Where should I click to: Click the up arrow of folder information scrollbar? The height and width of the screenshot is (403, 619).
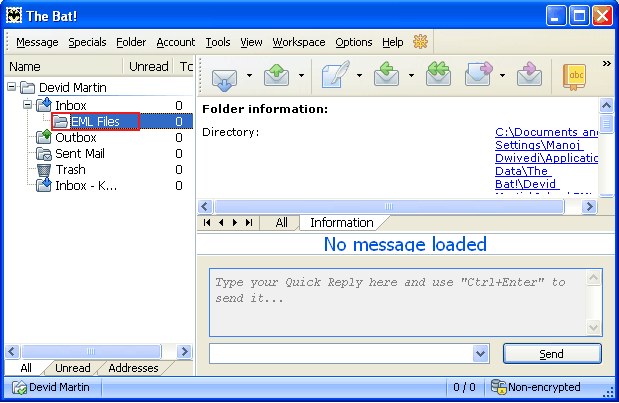coord(606,105)
